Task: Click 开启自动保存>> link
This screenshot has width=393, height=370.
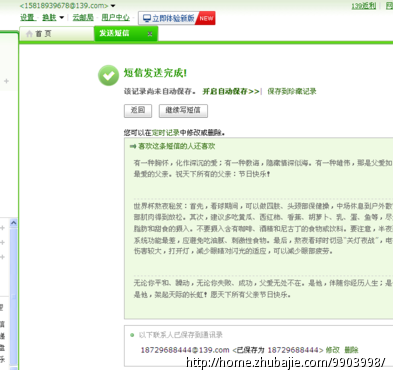Action: [231, 91]
